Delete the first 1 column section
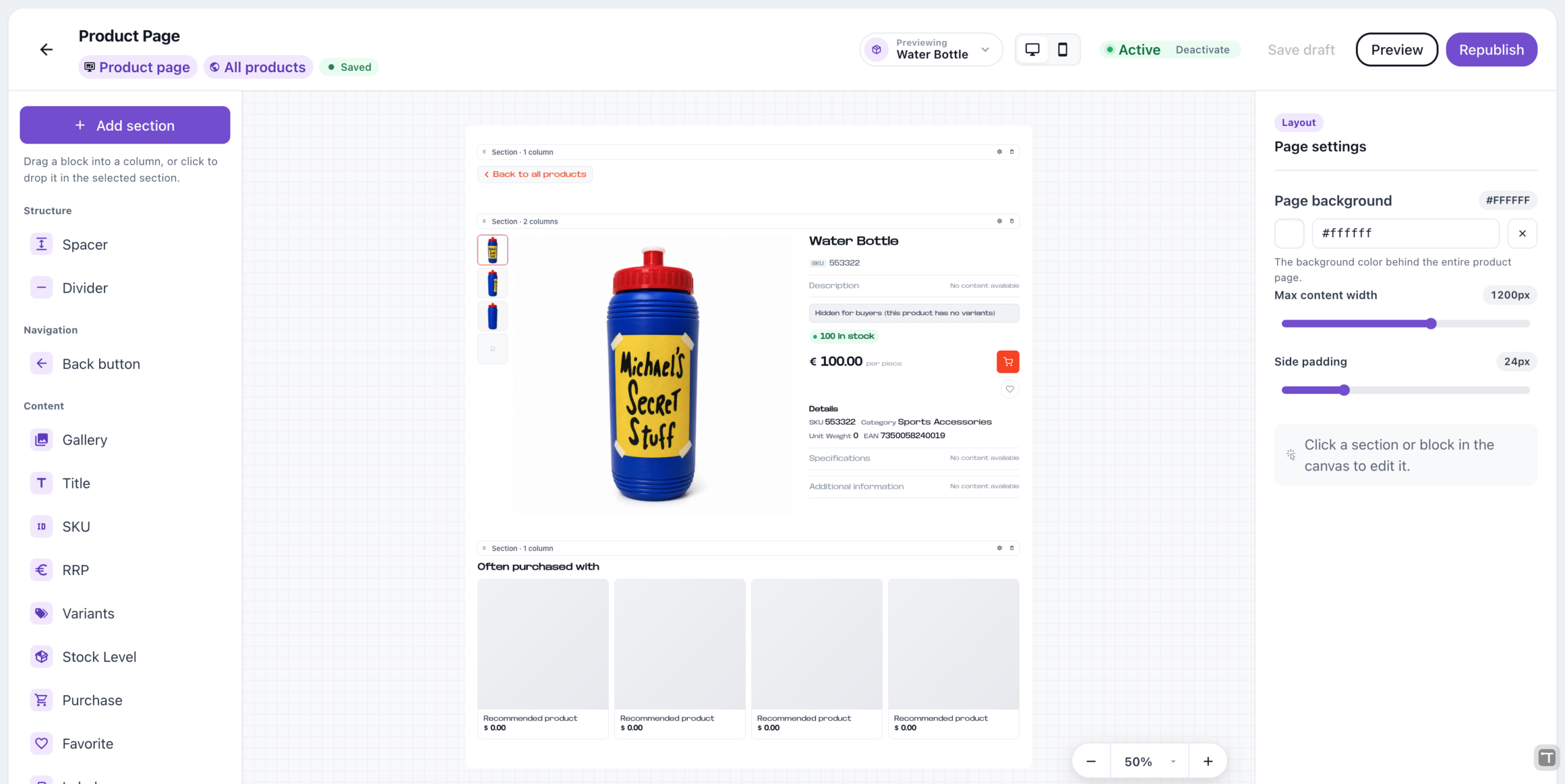This screenshot has width=1565, height=784. (x=1012, y=152)
